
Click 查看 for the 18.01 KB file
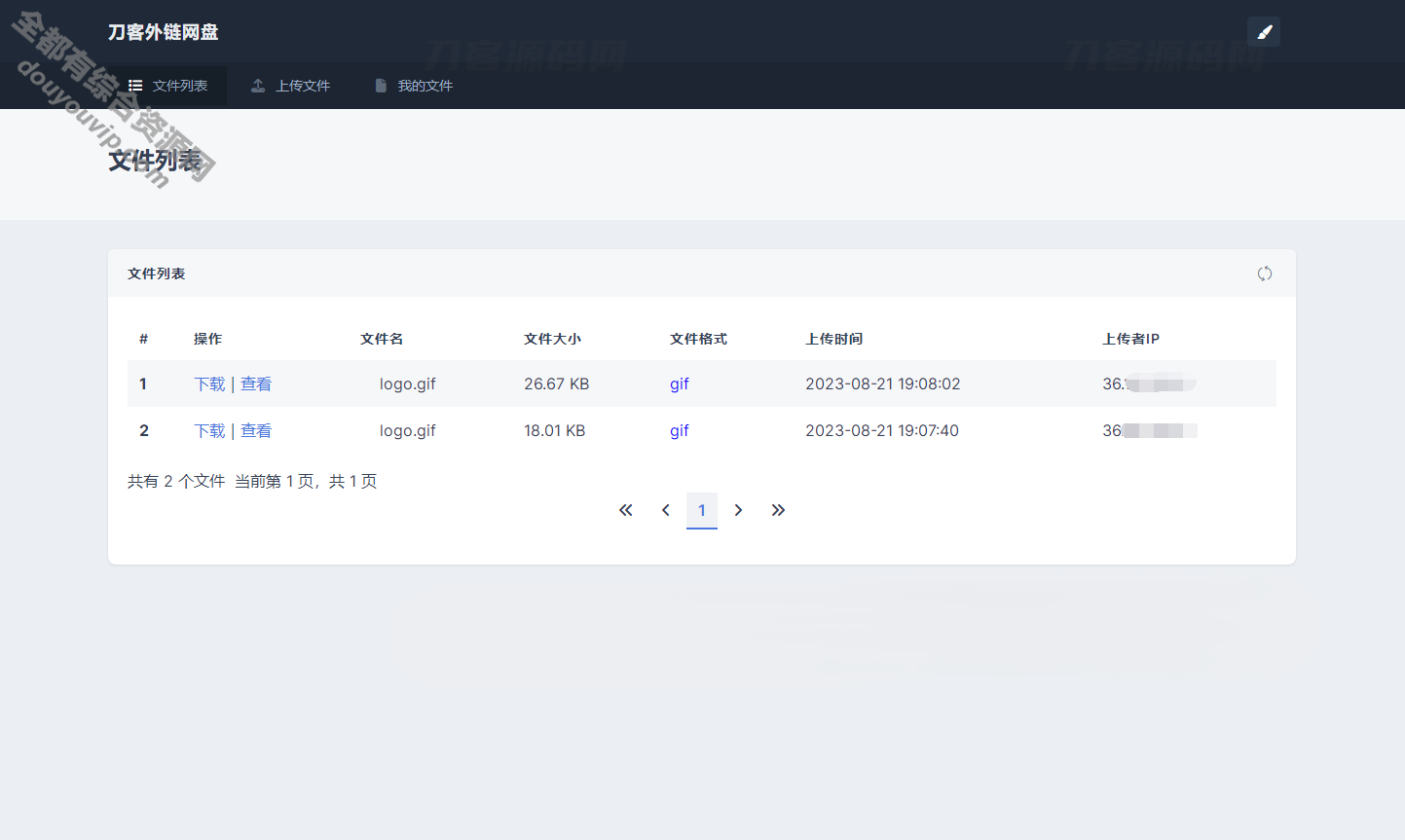click(256, 430)
